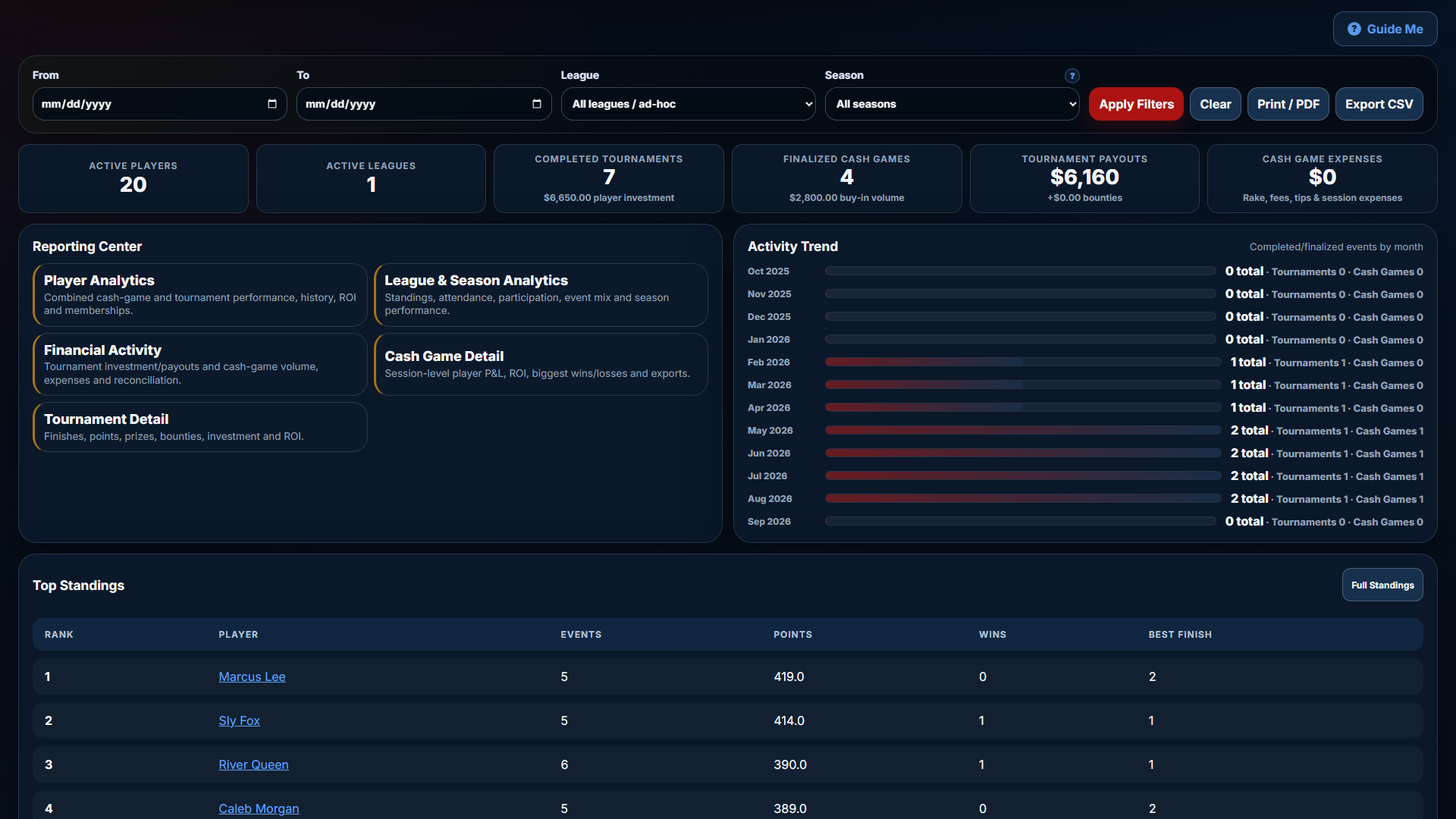Open the Financial Activity report card
Screen dimensions: 1456x819
[x=200, y=365]
